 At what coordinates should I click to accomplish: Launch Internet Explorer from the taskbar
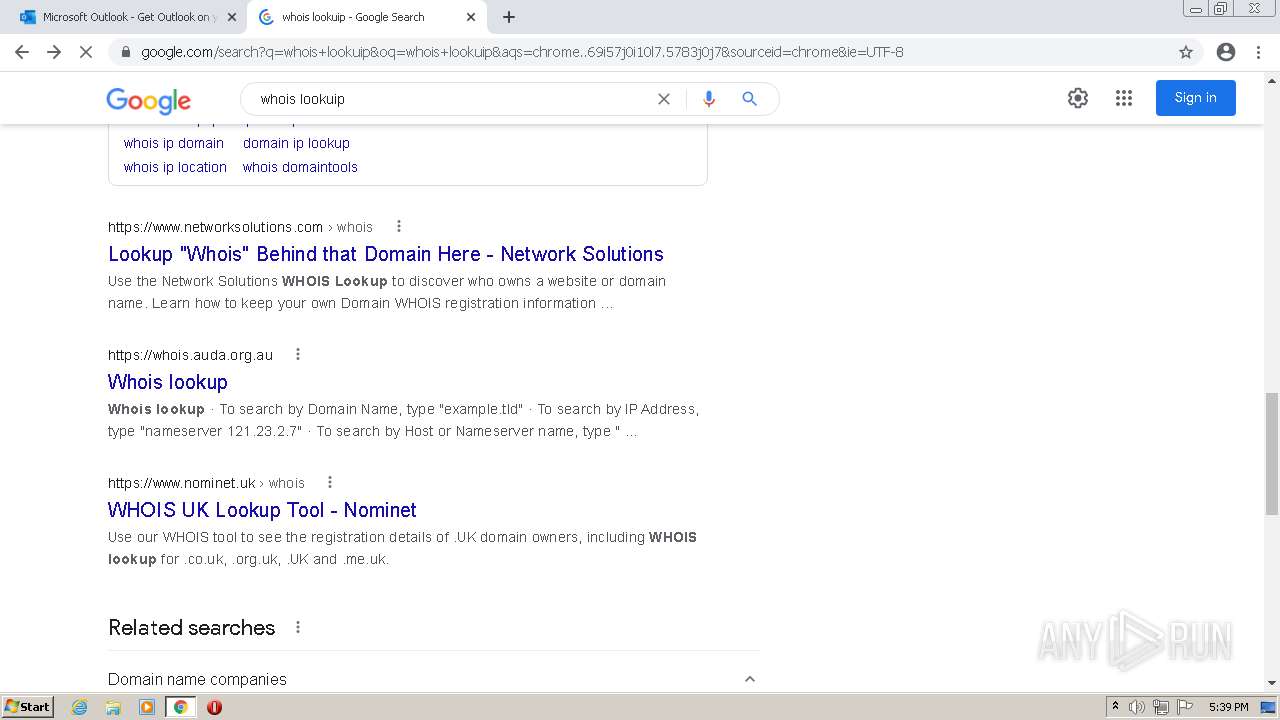80,707
